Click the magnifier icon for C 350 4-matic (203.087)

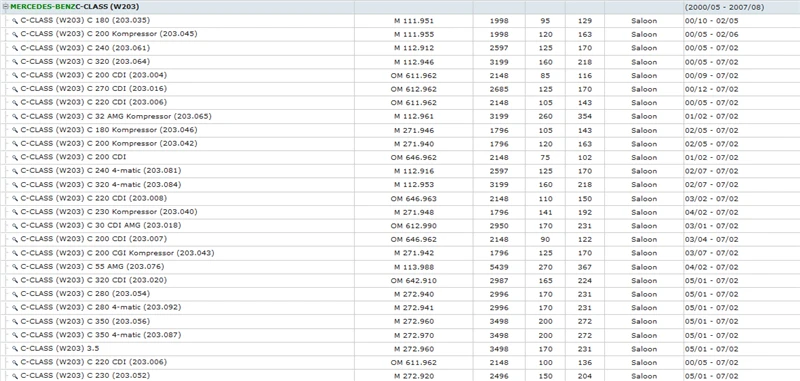pos(15,335)
